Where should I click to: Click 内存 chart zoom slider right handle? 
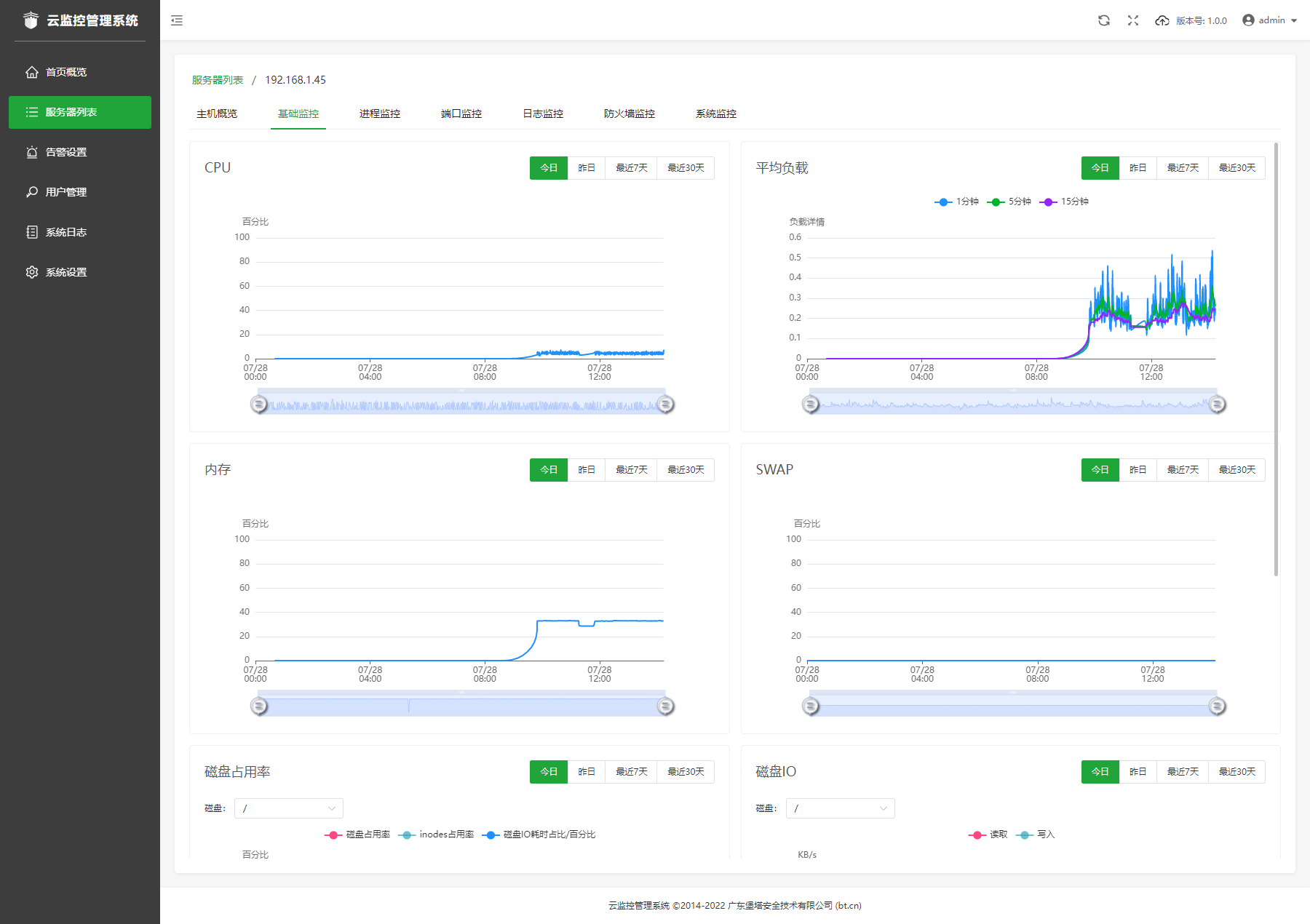point(665,706)
